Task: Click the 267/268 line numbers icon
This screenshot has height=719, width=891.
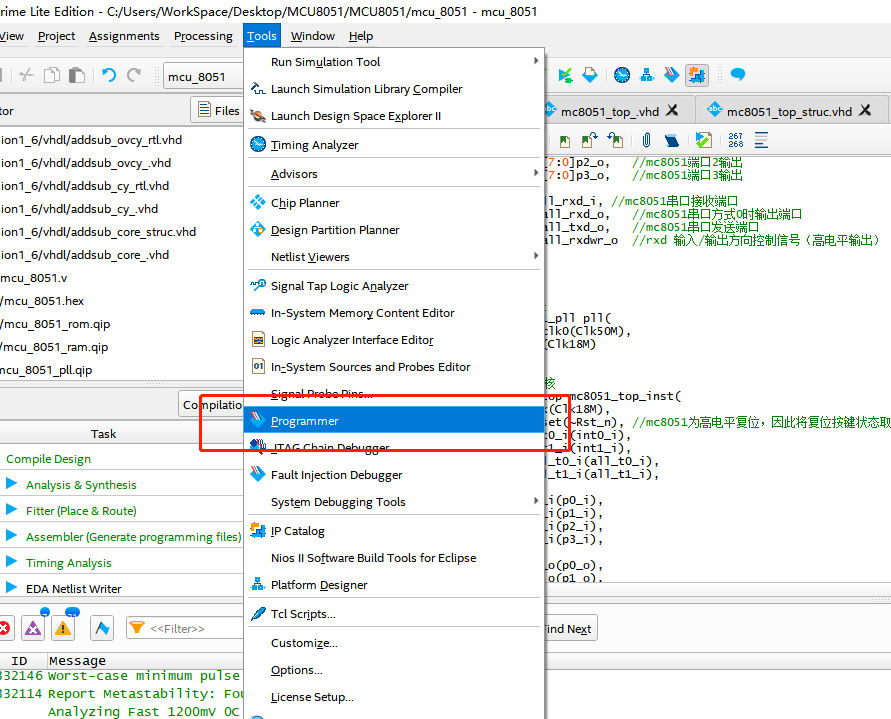Action: tap(736, 140)
